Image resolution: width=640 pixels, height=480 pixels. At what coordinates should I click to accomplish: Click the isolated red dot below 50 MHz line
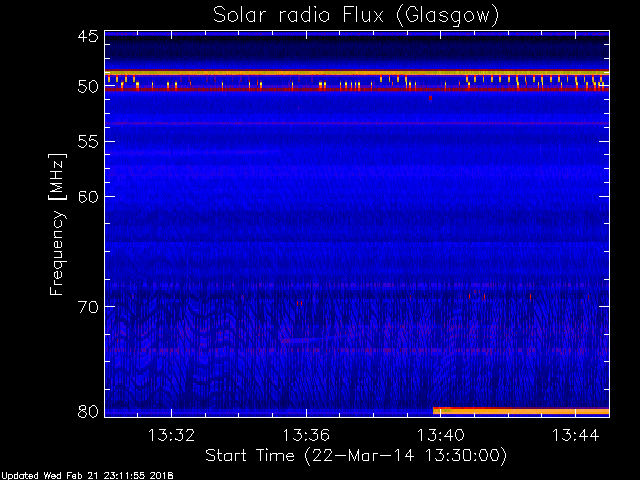[430, 98]
